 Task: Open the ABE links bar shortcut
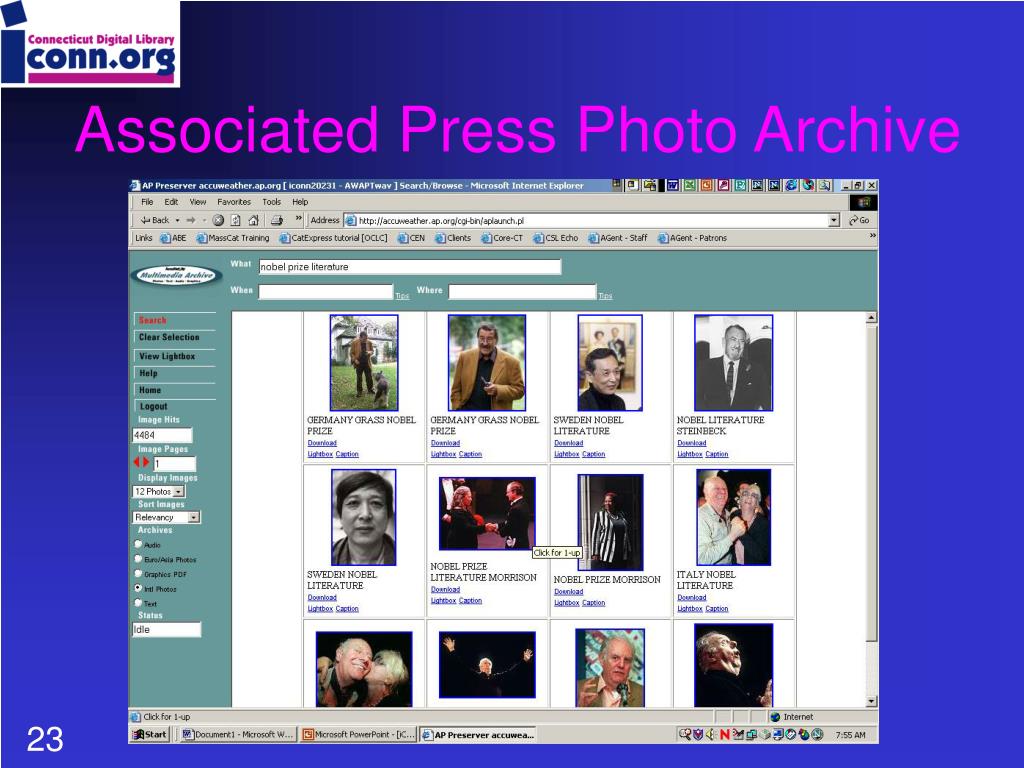click(x=173, y=238)
